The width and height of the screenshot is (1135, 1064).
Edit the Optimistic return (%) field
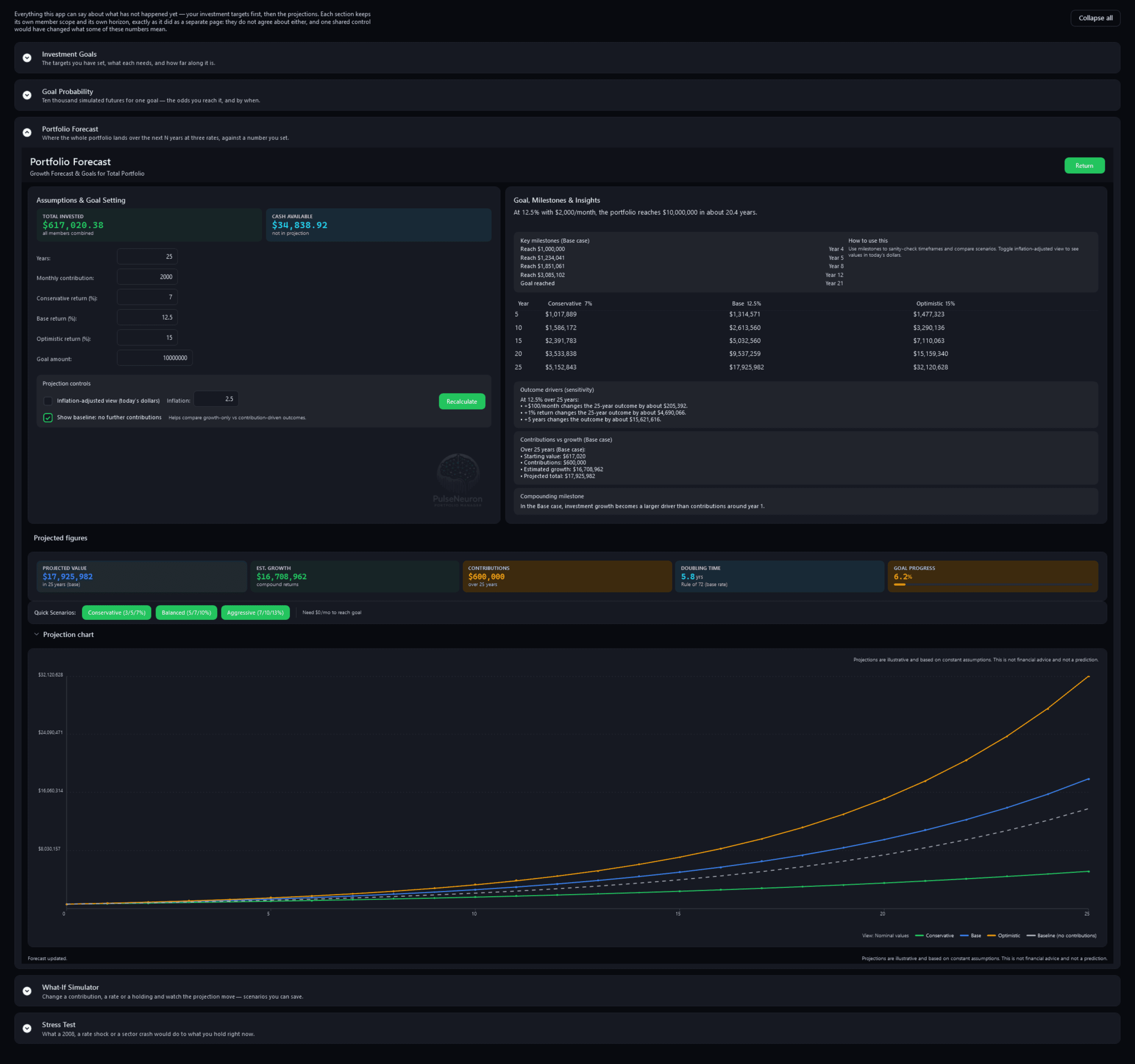147,337
